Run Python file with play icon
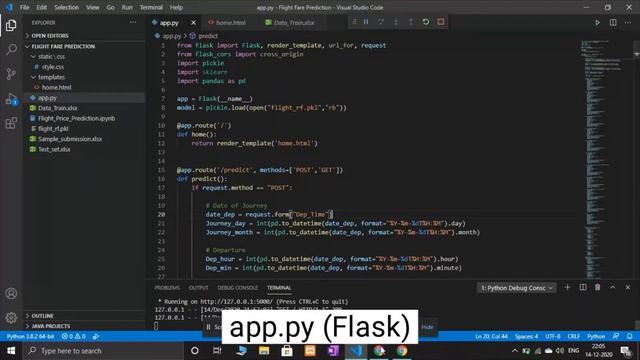 [598, 22]
